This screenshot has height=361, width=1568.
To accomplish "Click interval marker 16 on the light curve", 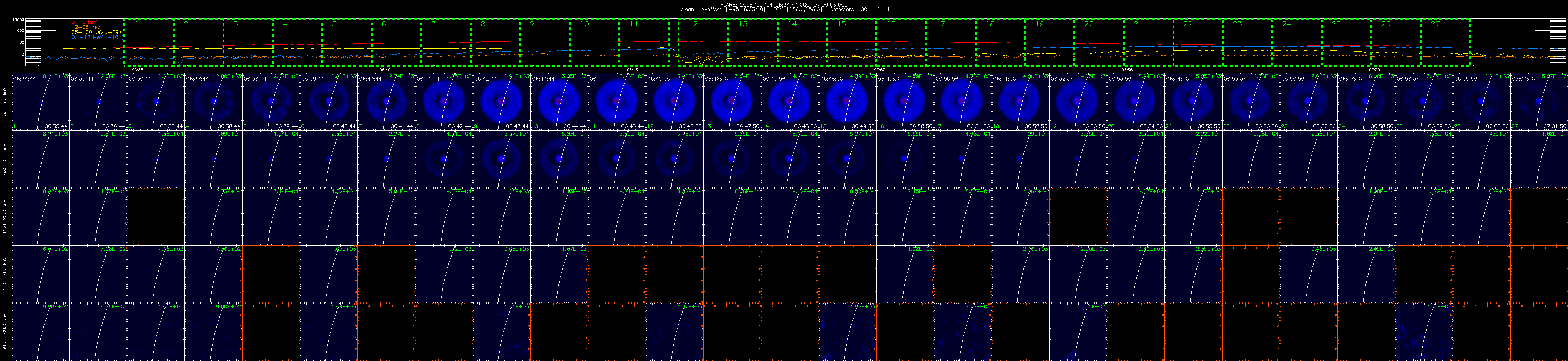I will tap(891, 24).
